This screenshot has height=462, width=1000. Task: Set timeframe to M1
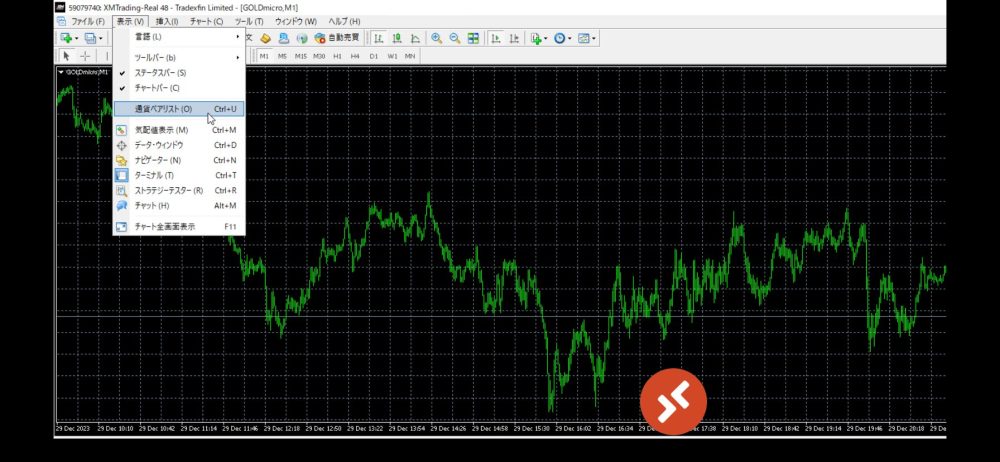coord(264,56)
